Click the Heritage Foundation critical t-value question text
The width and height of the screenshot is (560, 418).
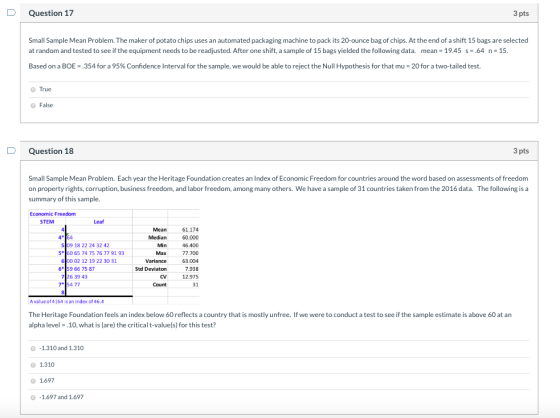point(270,320)
